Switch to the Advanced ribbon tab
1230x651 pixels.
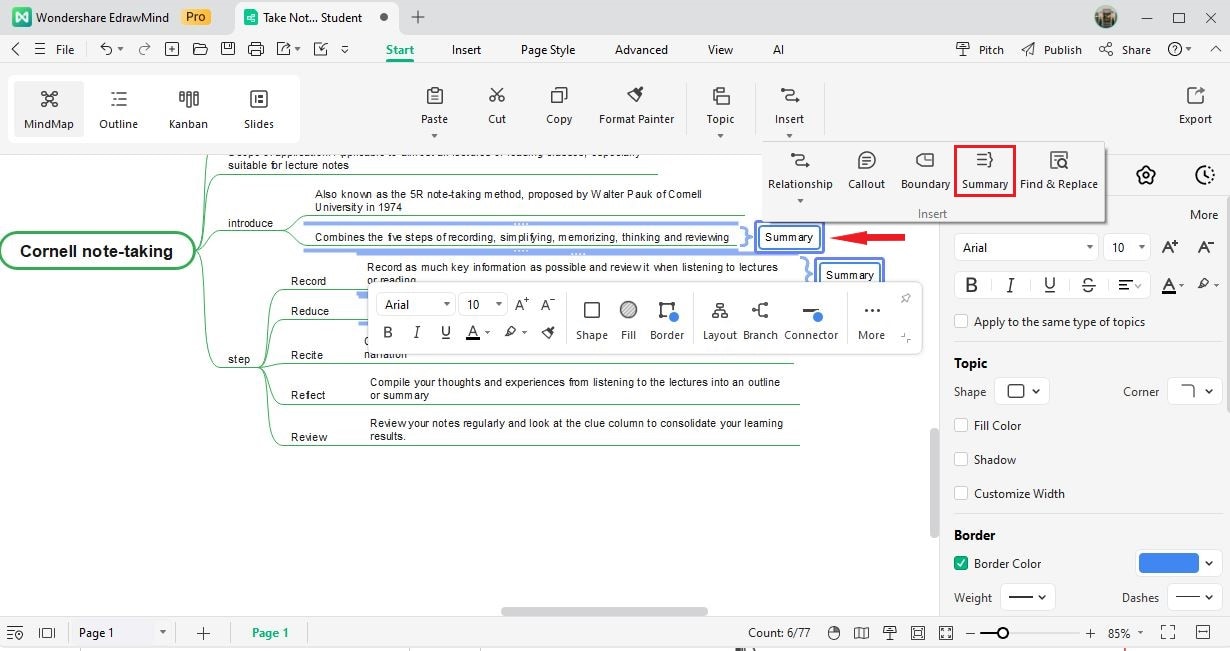[x=641, y=50]
